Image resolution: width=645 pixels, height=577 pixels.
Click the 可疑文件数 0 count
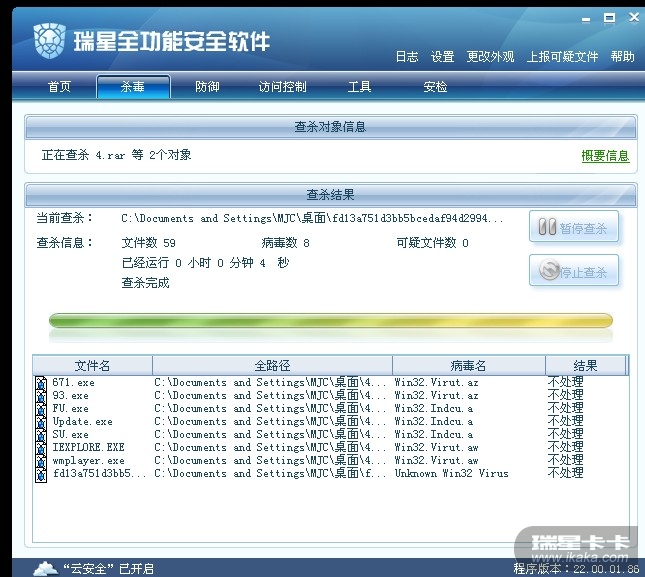[433, 243]
